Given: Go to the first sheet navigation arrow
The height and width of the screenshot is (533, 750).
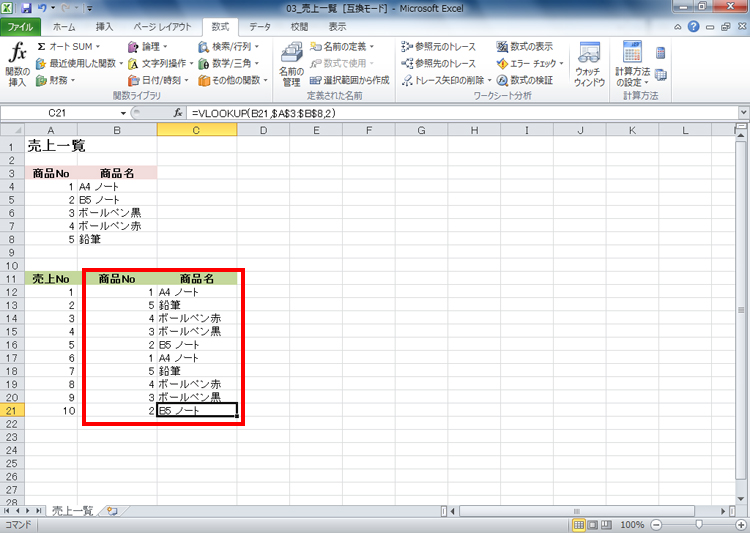Looking at the screenshot, I should pyautogui.click(x=7, y=511).
